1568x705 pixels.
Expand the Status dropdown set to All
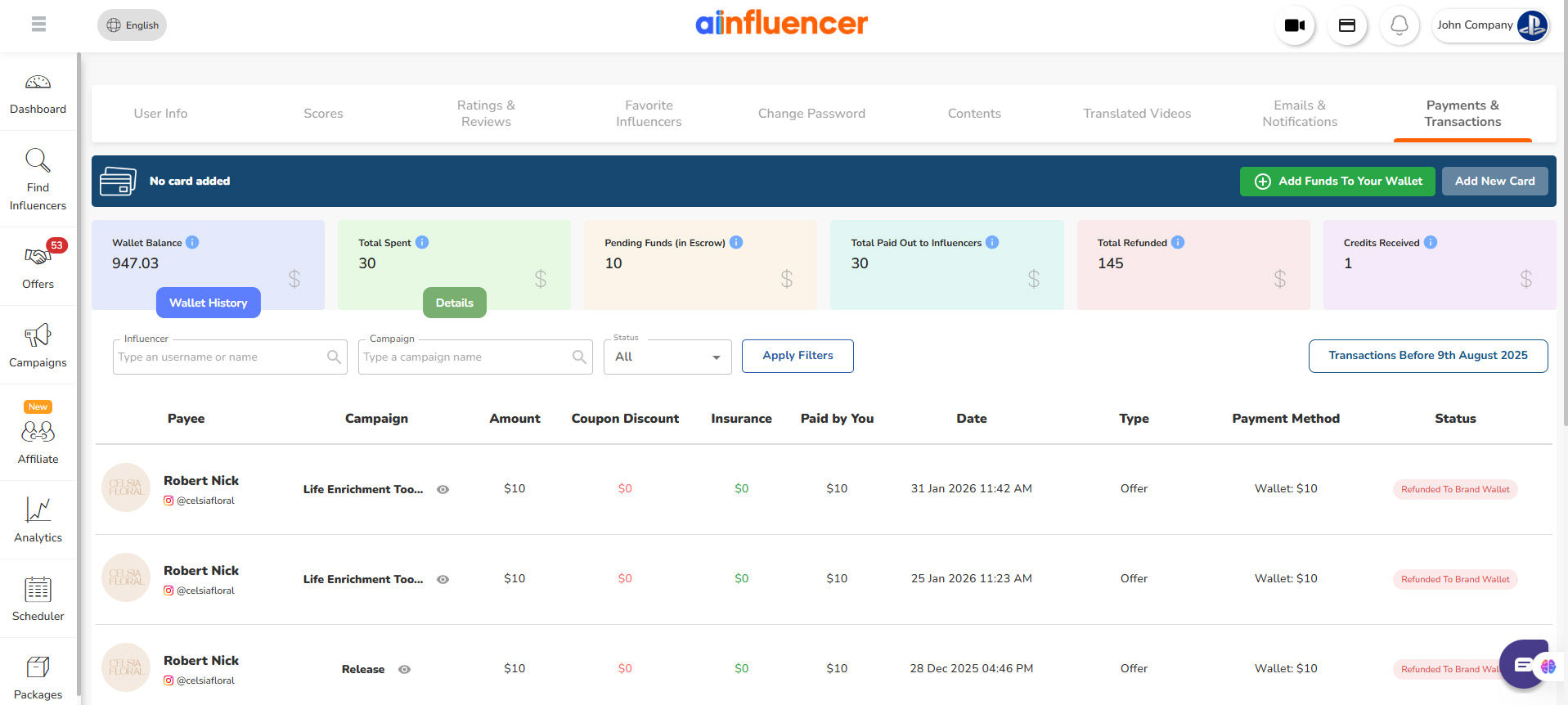click(667, 357)
